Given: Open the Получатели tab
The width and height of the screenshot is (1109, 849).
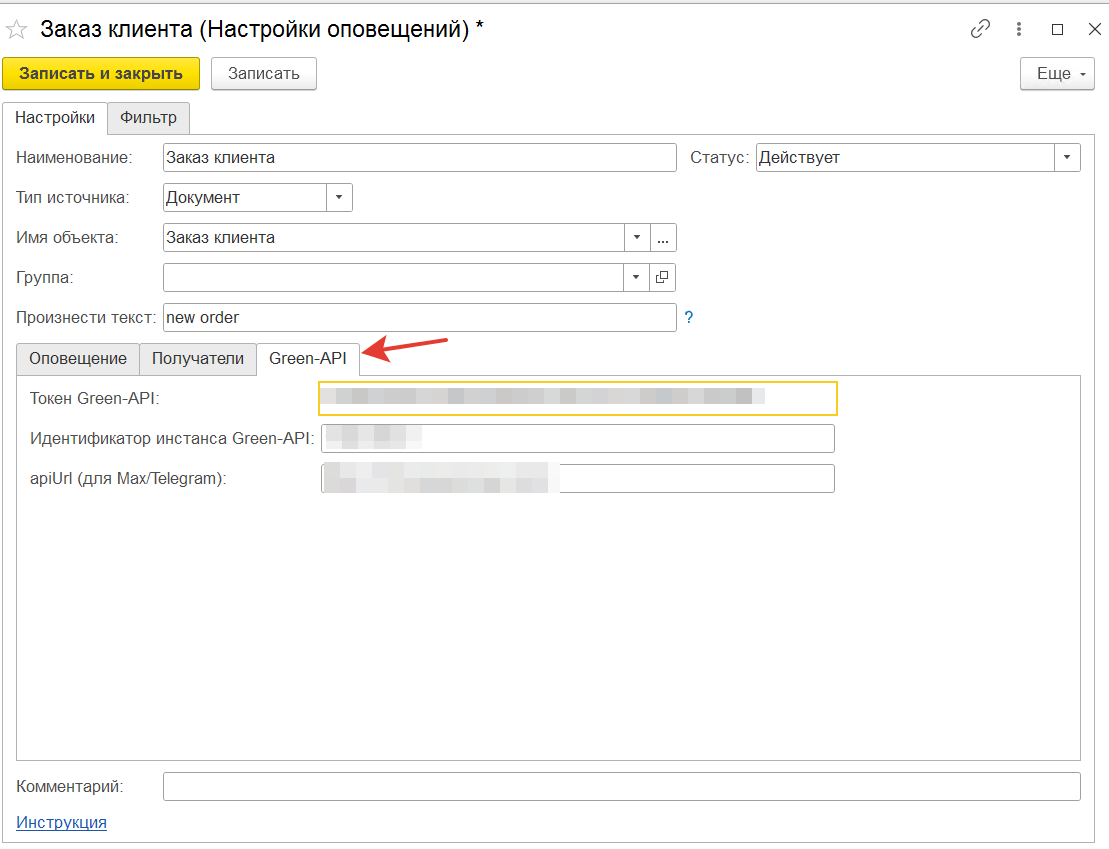Looking at the screenshot, I should (x=198, y=359).
